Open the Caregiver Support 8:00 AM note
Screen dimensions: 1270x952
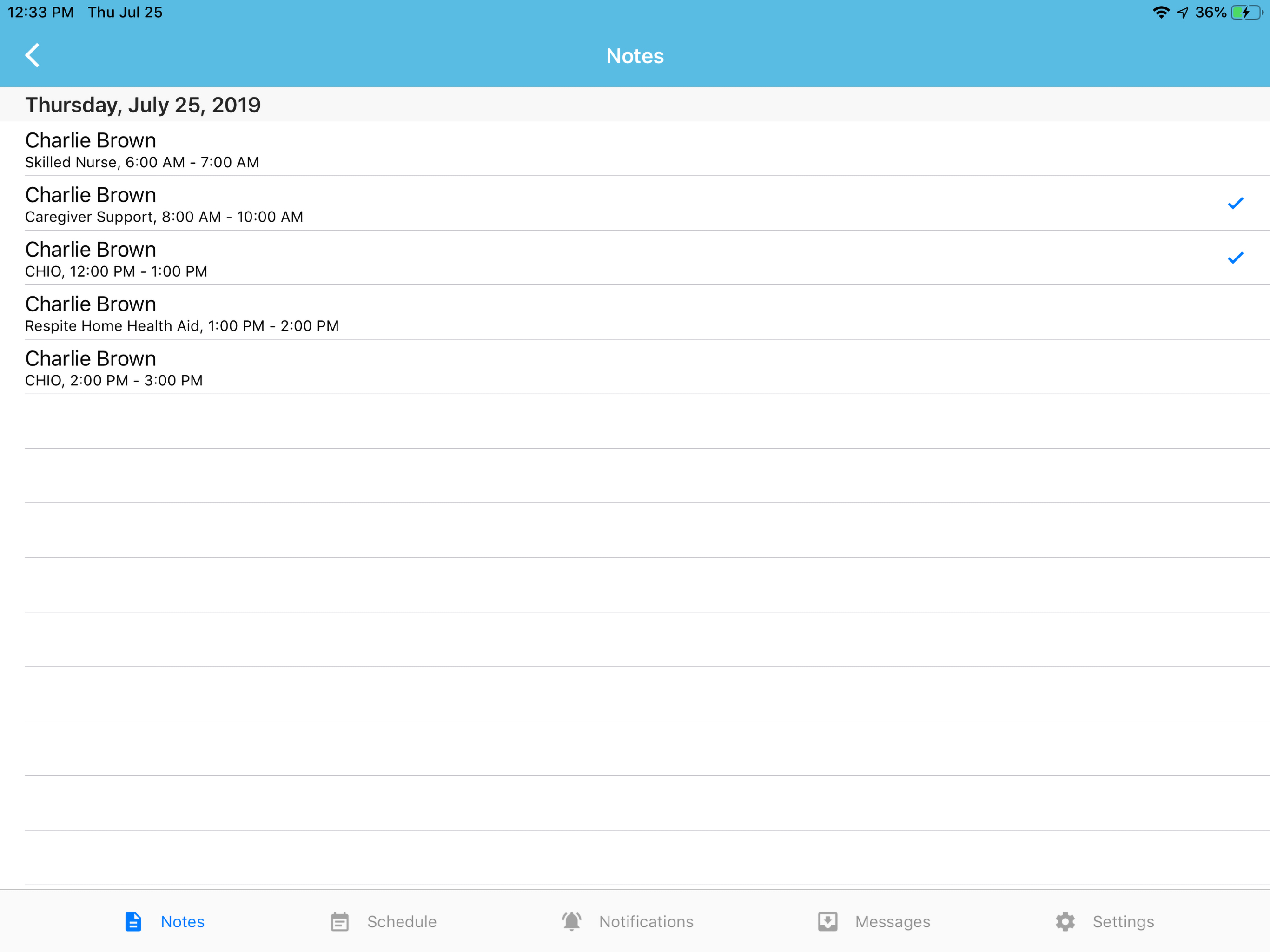pos(635,203)
